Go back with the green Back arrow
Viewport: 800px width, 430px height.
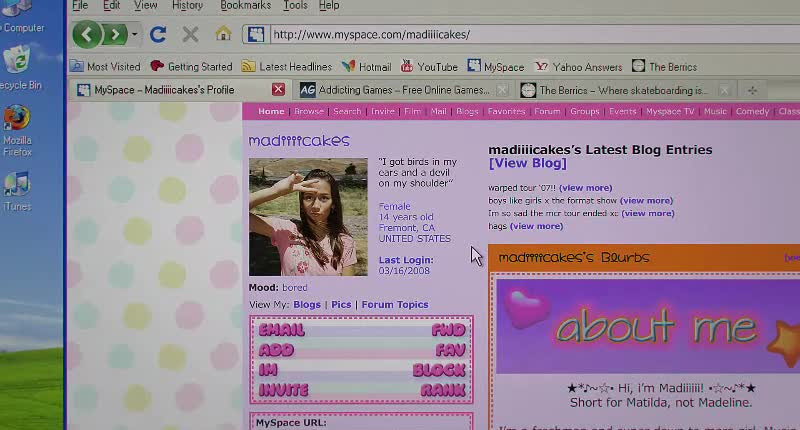tap(87, 35)
